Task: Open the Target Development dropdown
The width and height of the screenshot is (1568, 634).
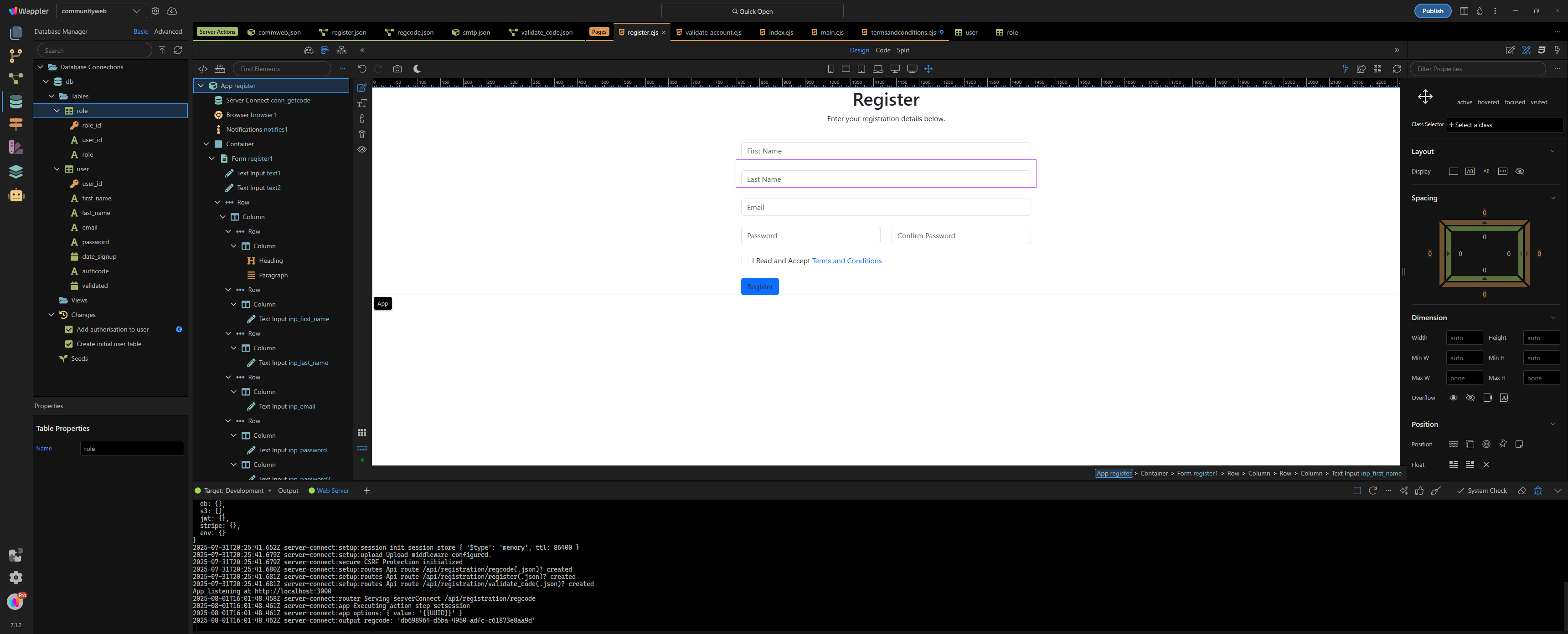Action: [237, 491]
